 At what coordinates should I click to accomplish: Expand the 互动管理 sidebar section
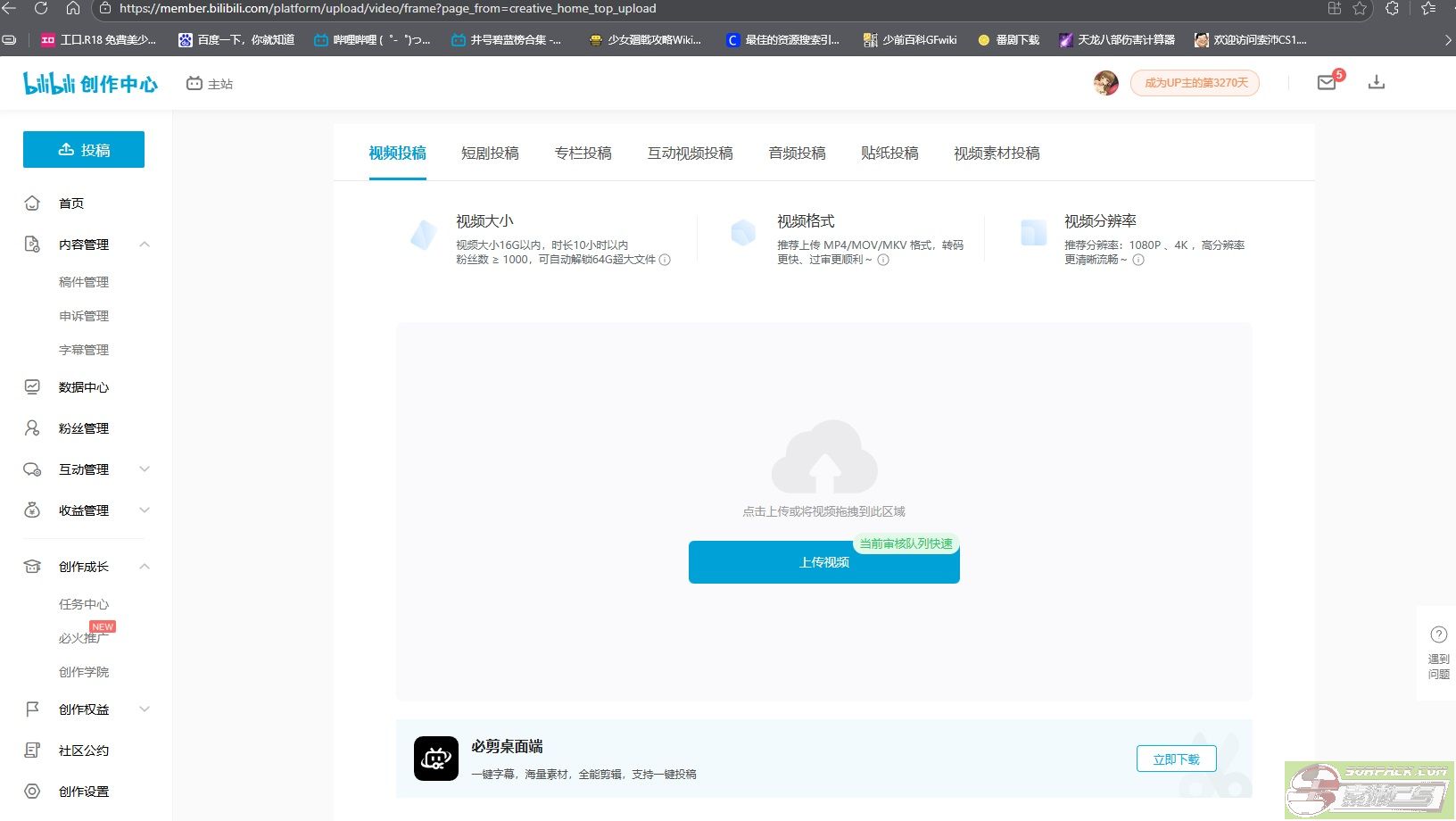coord(145,469)
